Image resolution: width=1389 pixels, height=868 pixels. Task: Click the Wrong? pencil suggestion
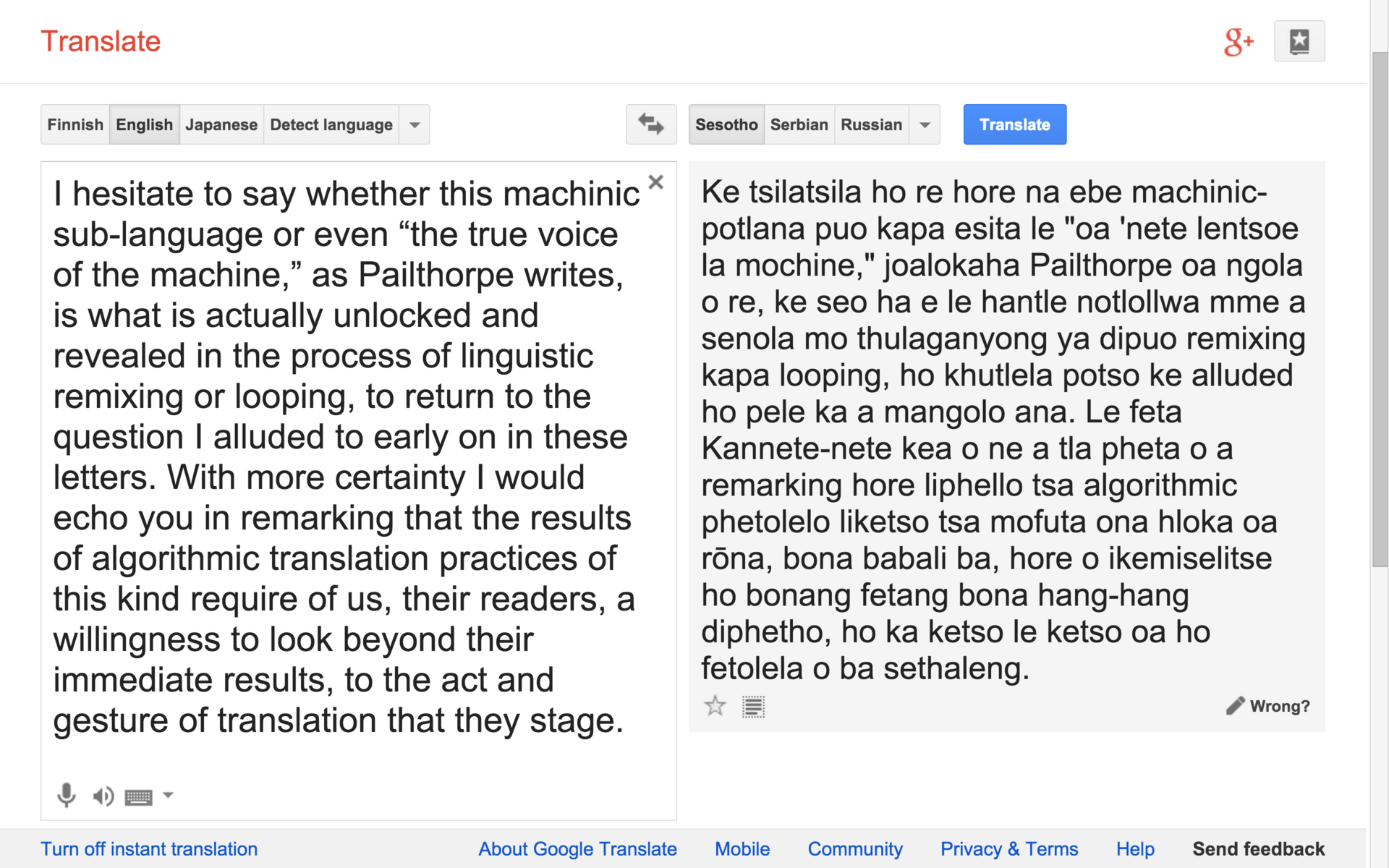(x=1268, y=706)
